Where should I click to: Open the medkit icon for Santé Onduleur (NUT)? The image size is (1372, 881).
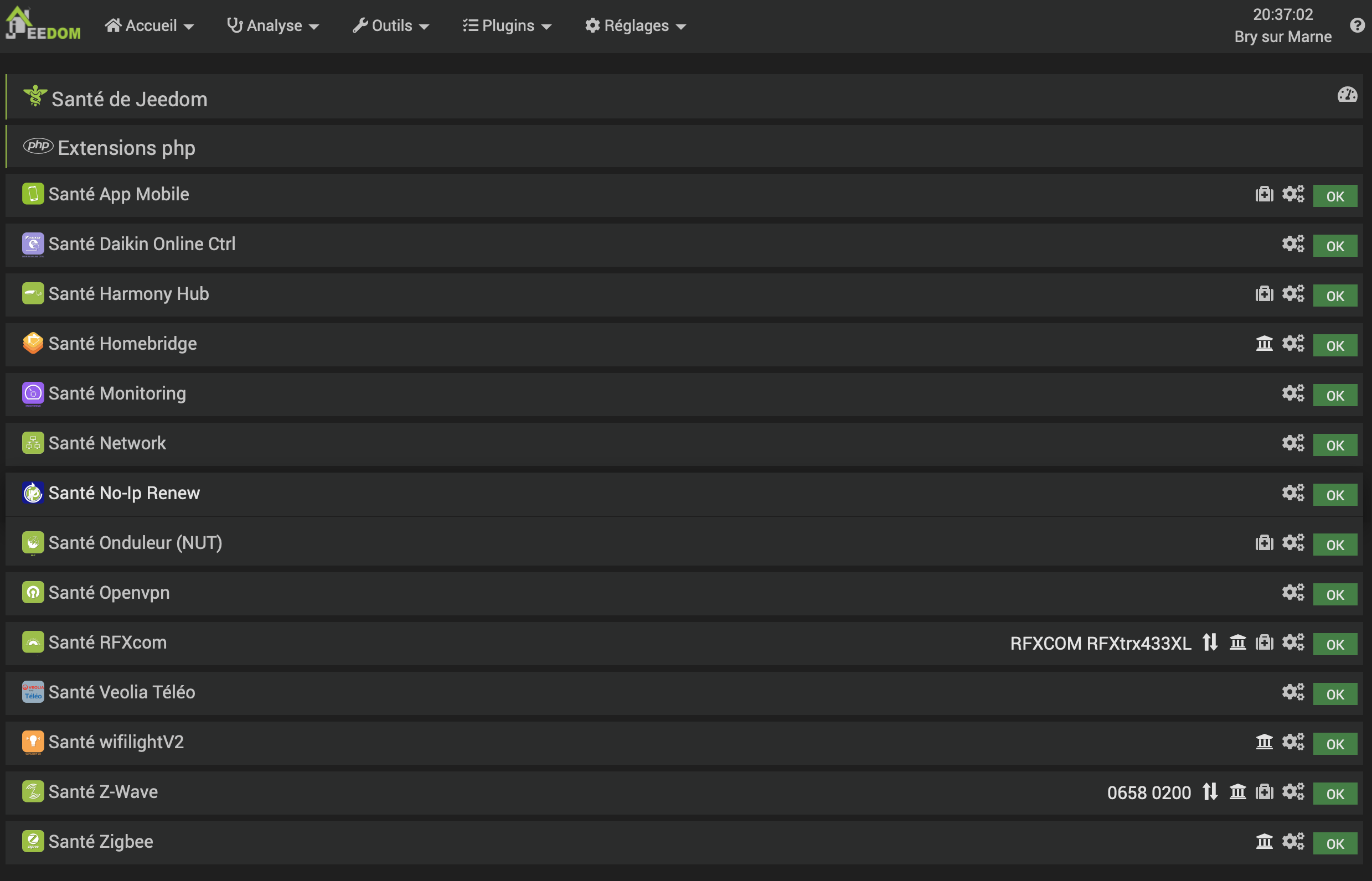tap(1264, 543)
